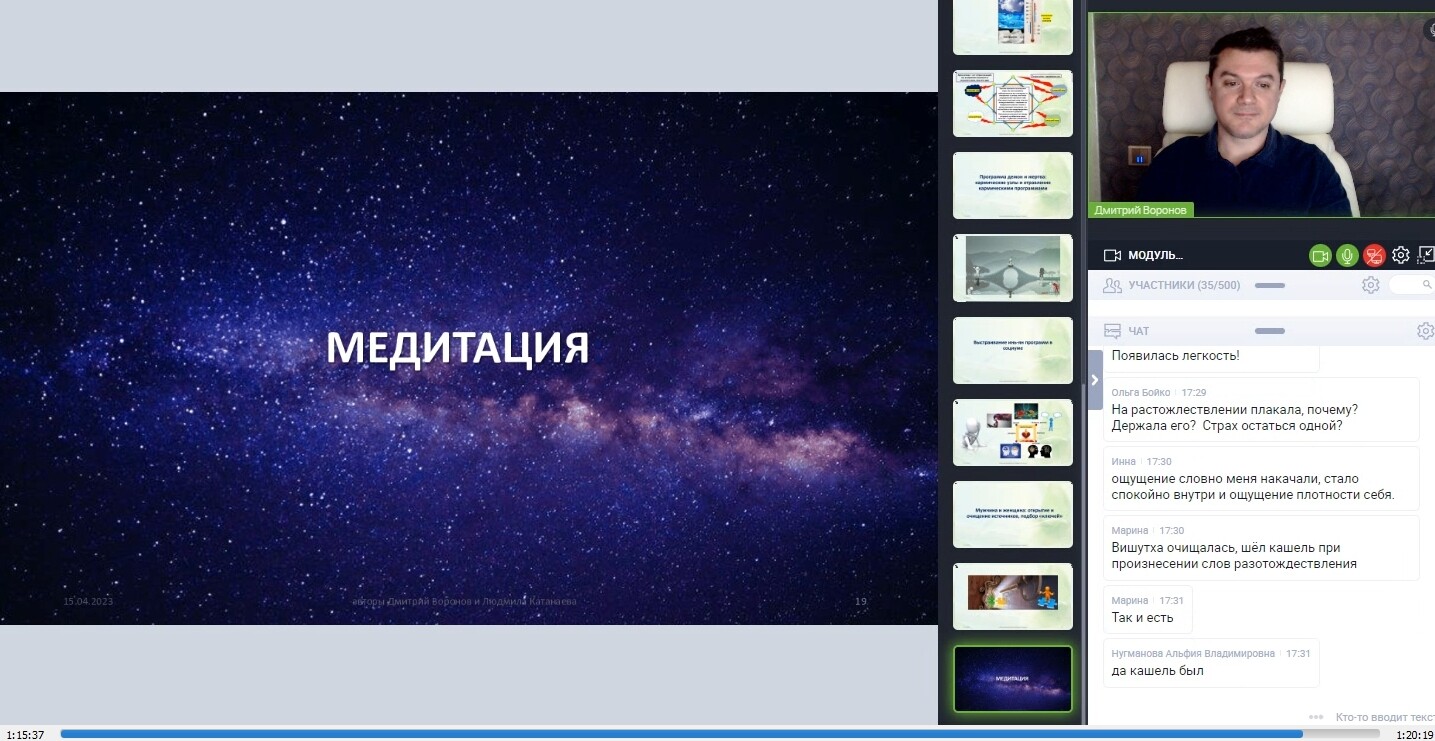The width and height of the screenshot is (1435, 741).
Task: Select the ЧАТ panel header
Action: click(1139, 331)
